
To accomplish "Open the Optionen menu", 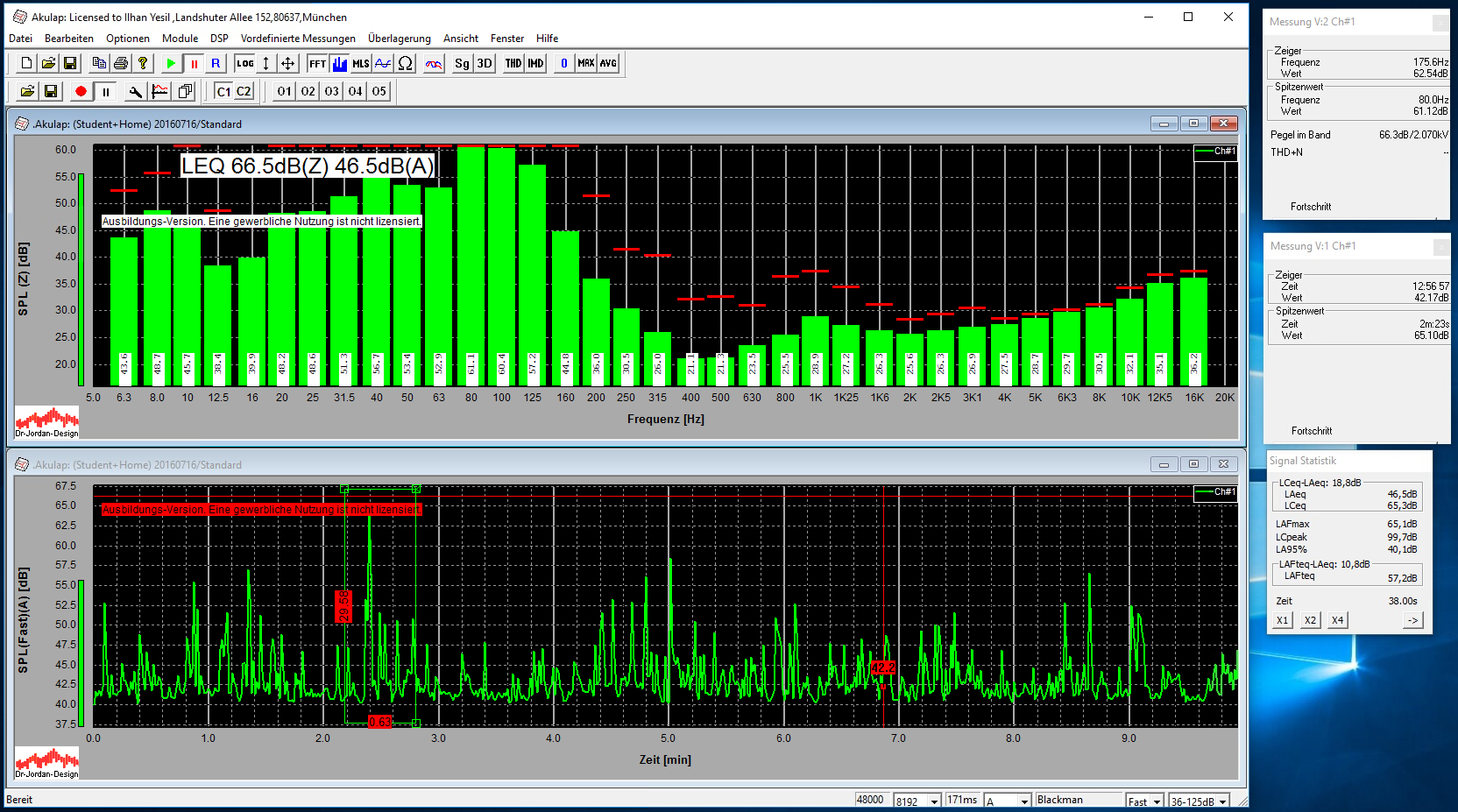I will 128,39.
